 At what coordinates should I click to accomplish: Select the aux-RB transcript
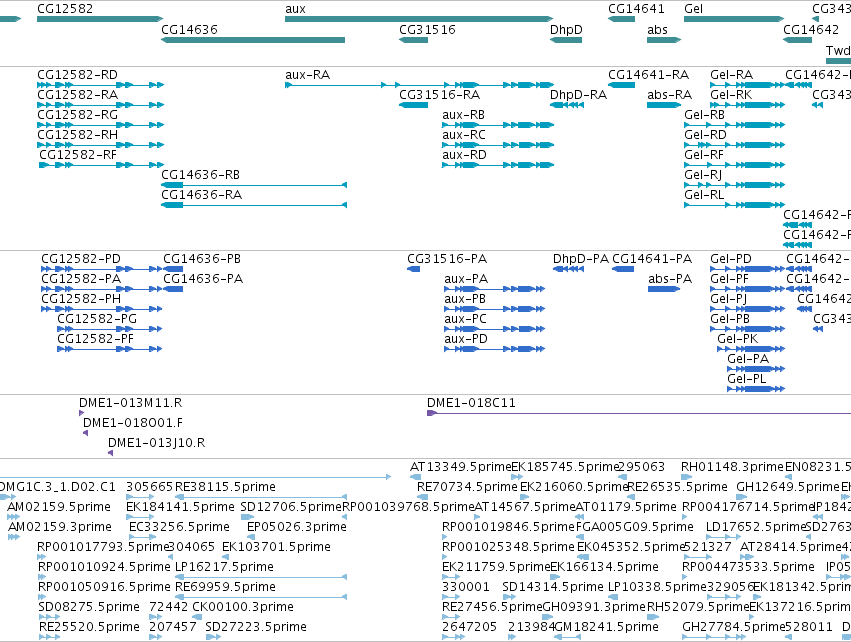[x=498, y=125]
